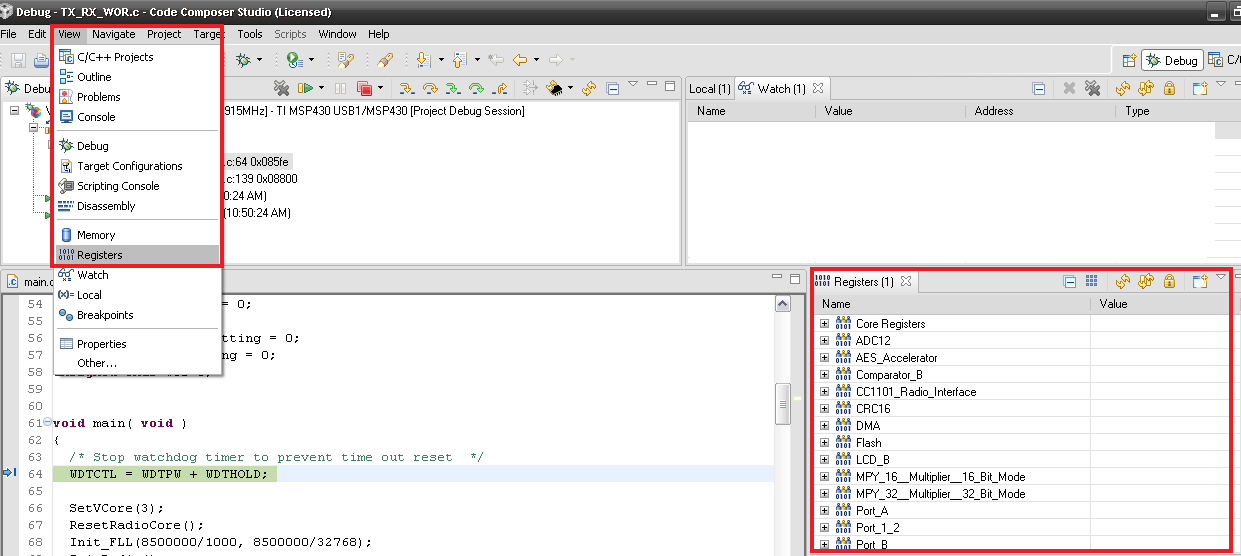Switch to the Local (1) tab
The height and width of the screenshot is (556, 1241).
(x=709, y=89)
